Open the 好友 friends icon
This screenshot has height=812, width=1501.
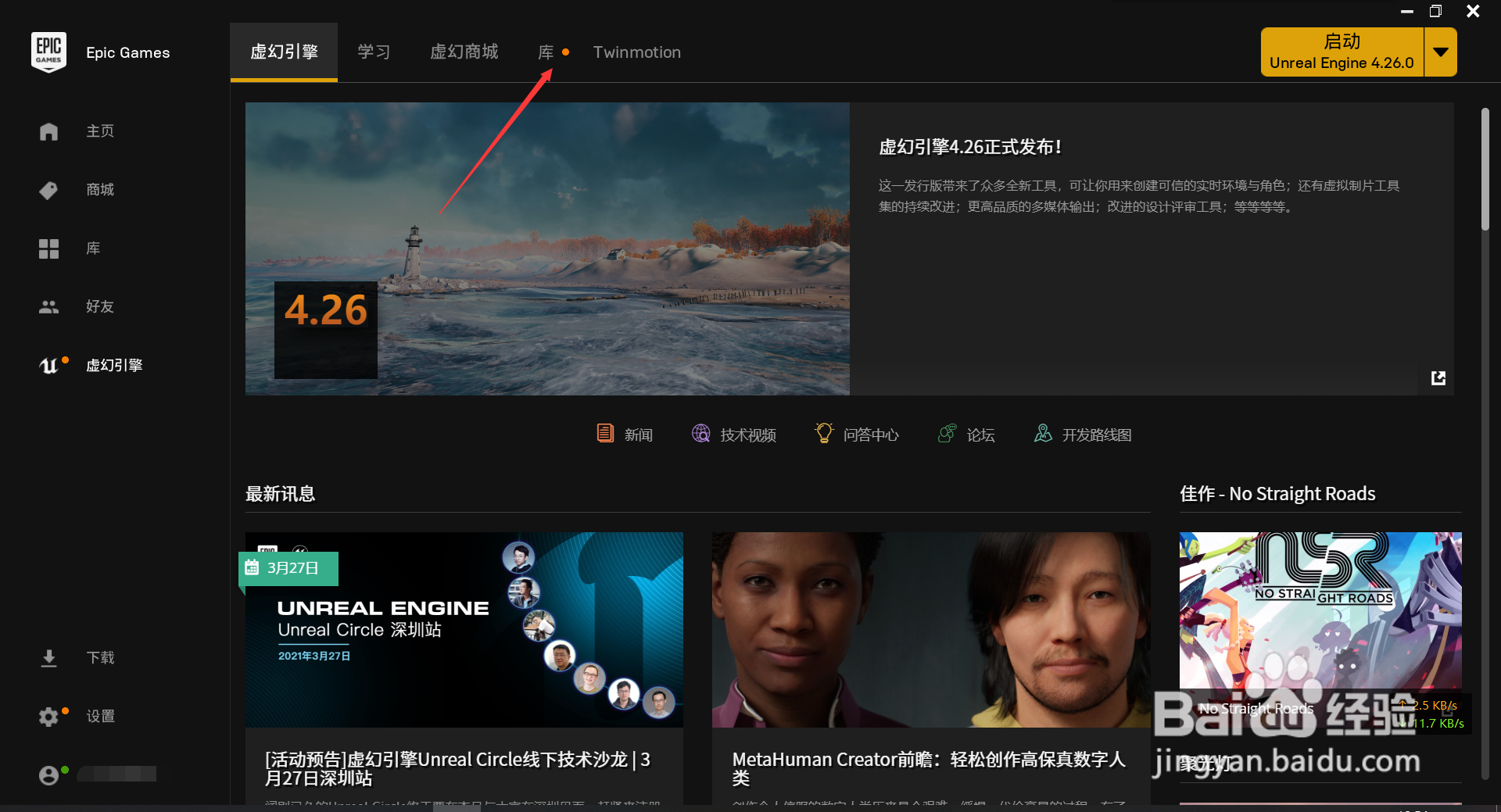click(48, 307)
